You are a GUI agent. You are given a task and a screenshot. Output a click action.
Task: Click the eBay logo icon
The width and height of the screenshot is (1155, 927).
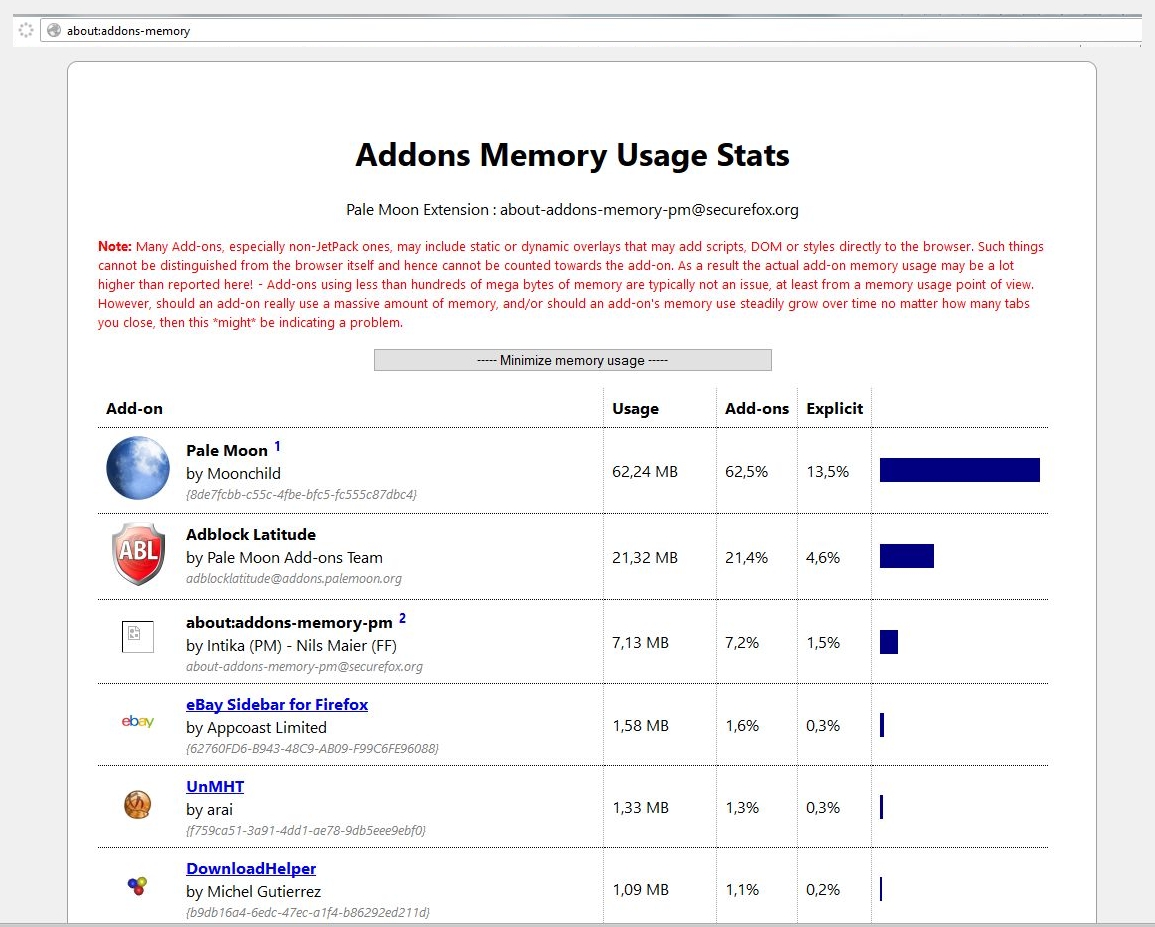[x=138, y=721]
